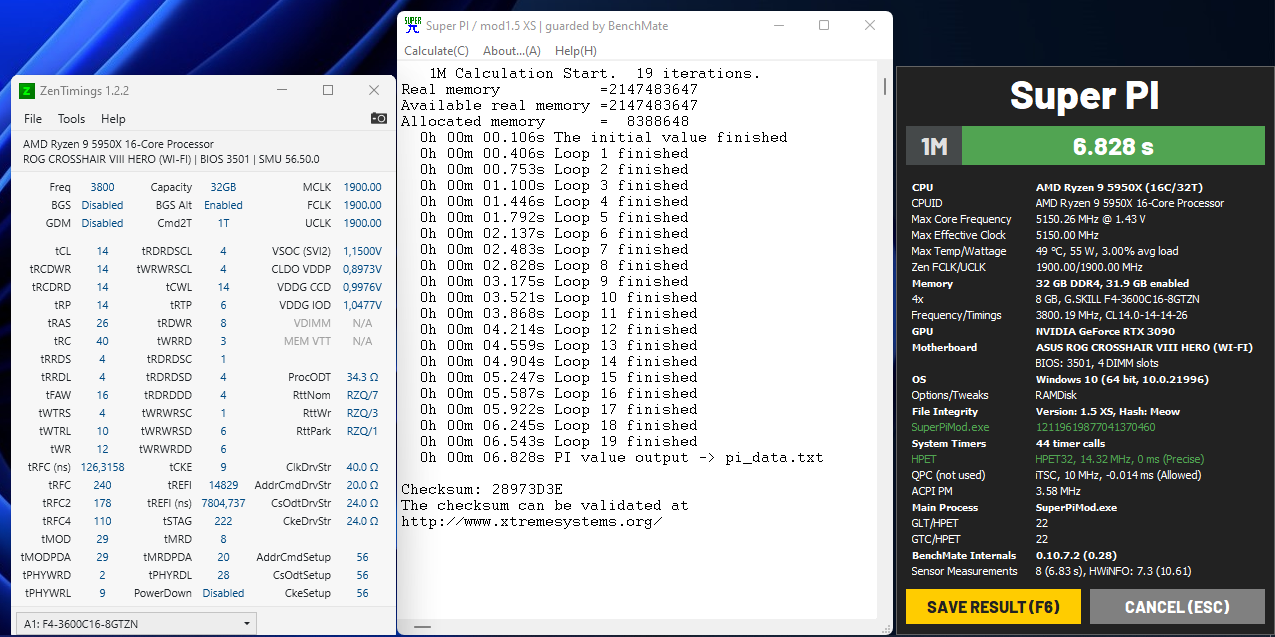This screenshot has width=1275, height=637.
Task: Close the Super PI window
Action: (869, 25)
